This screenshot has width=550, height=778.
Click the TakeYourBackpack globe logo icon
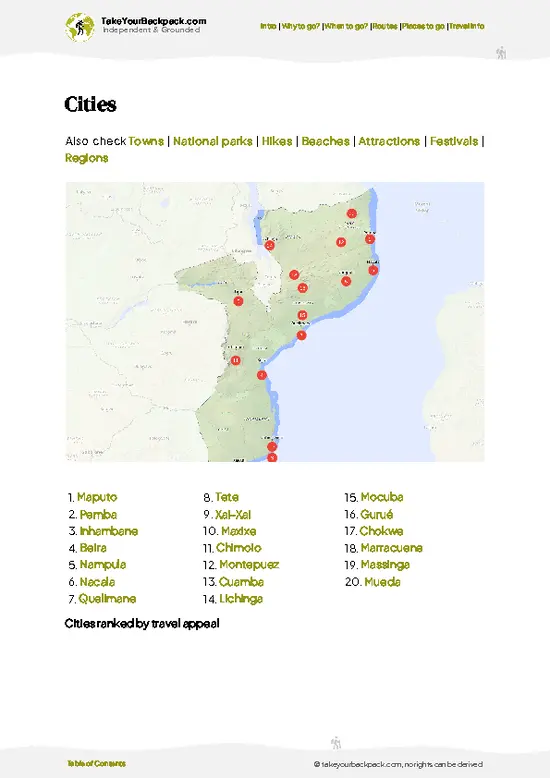coord(79,27)
